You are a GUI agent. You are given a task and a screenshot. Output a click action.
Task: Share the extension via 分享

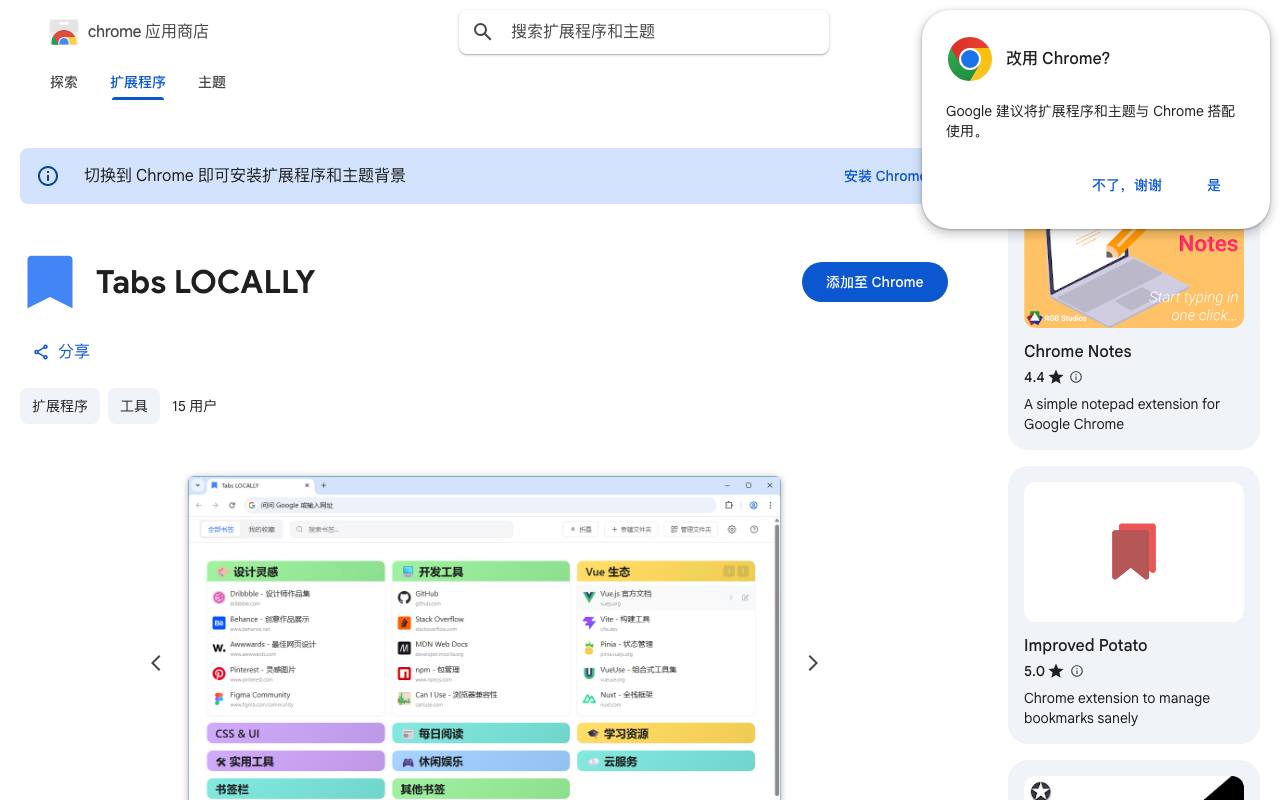pyautogui.click(x=61, y=352)
